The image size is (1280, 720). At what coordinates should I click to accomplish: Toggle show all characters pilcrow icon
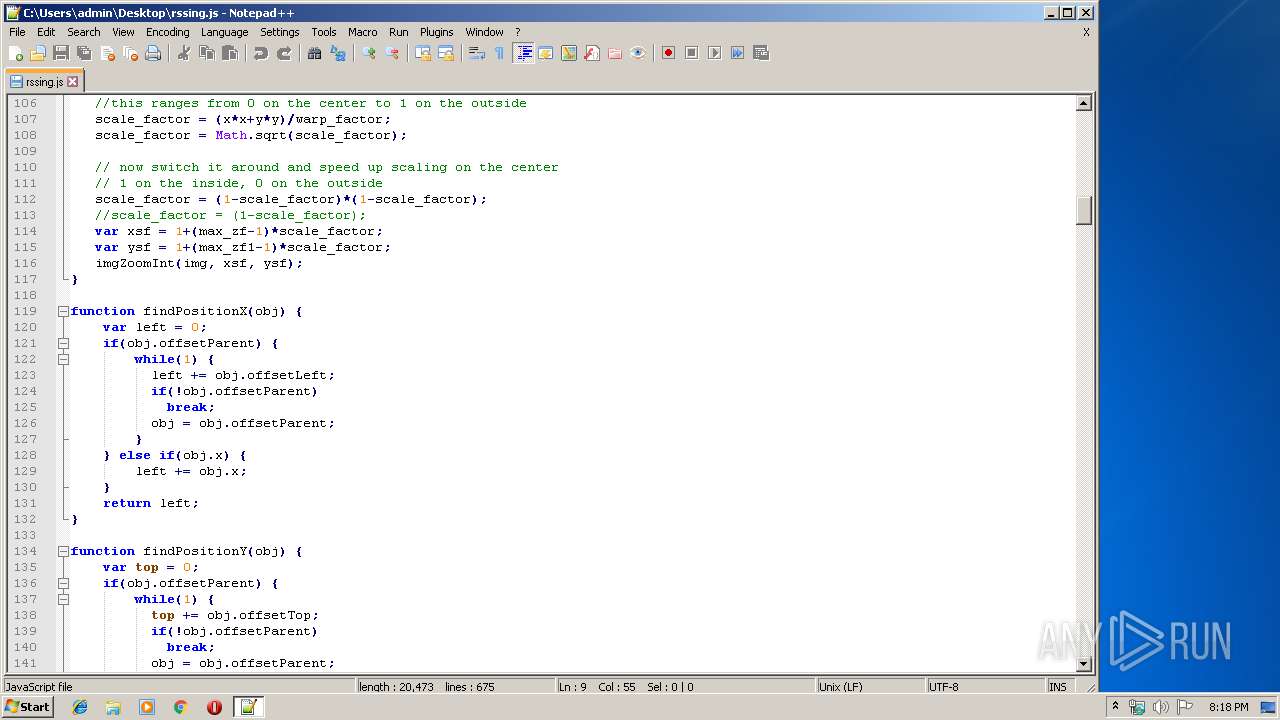coord(500,53)
